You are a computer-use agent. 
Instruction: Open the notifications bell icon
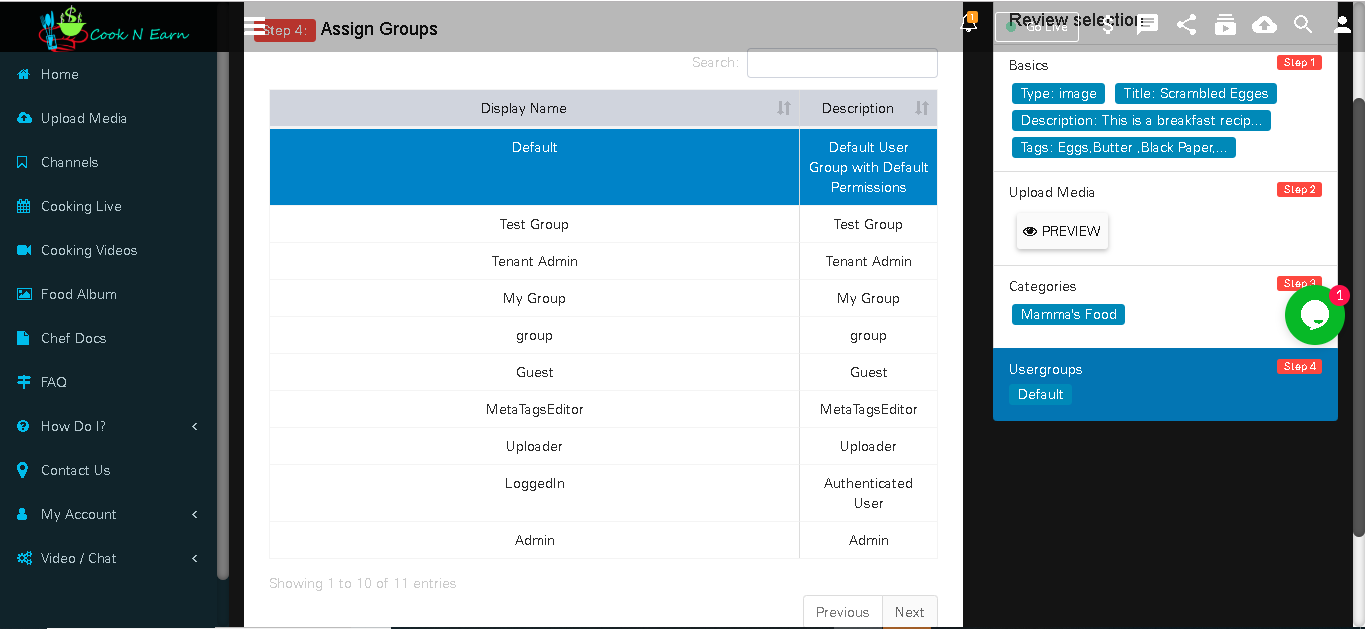(968, 23)
